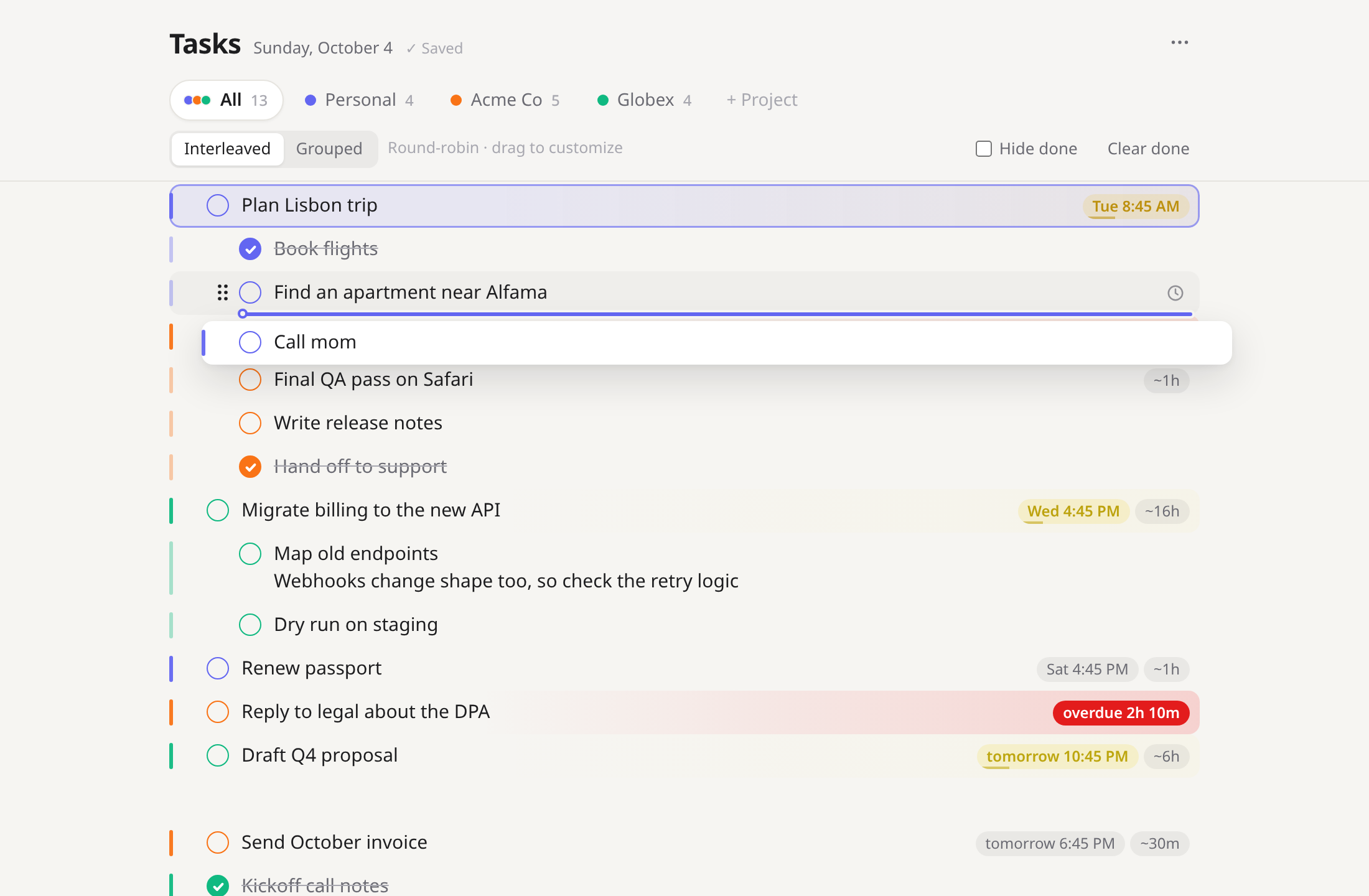Select the Write release notes title text

coord(358,423)
